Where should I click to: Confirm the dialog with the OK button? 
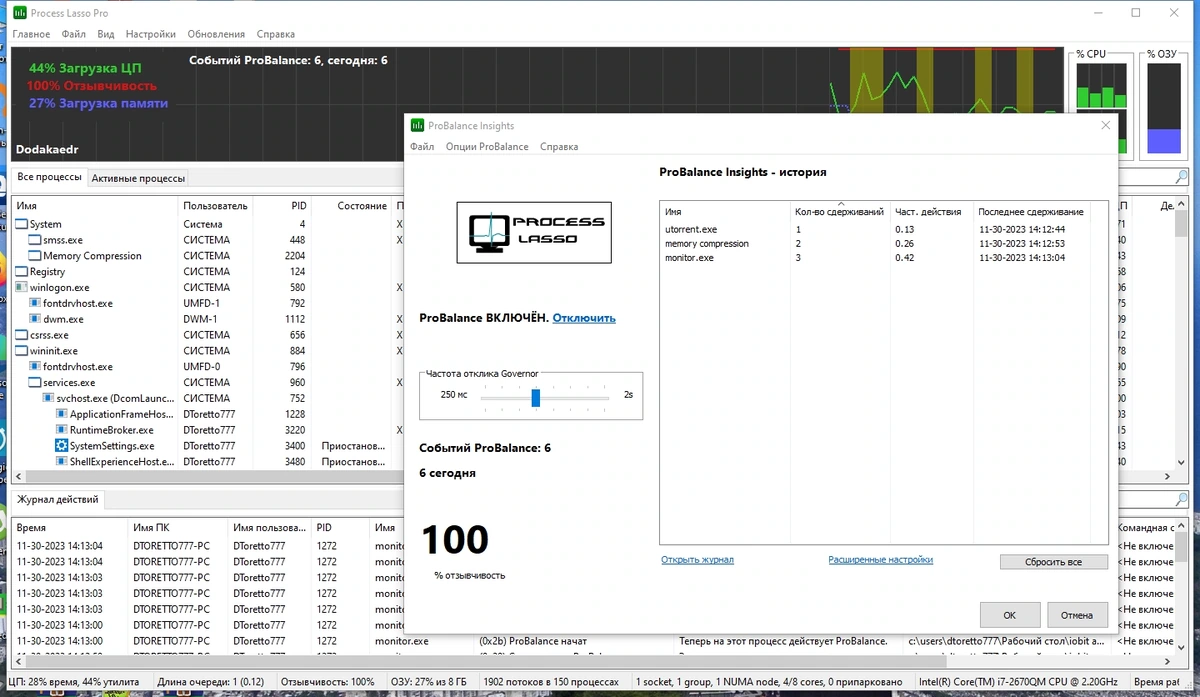pos(1010,615)
